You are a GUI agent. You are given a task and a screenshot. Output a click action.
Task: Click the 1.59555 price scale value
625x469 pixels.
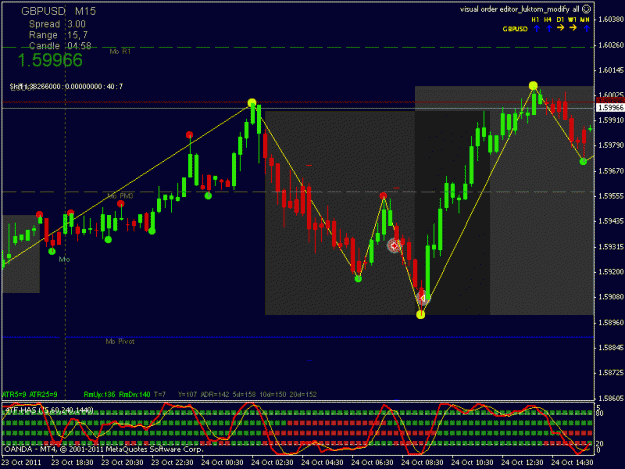point(611,196)
